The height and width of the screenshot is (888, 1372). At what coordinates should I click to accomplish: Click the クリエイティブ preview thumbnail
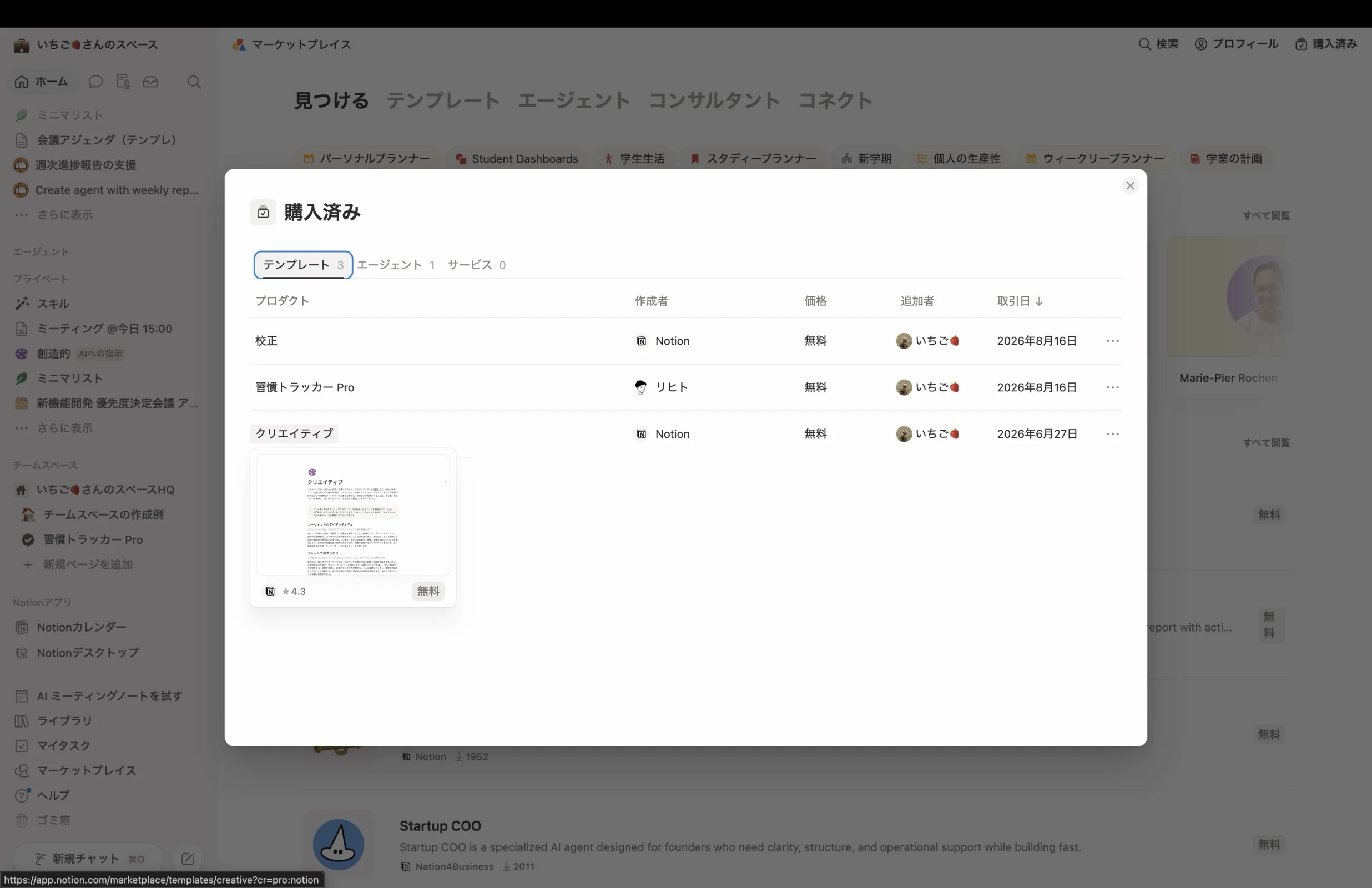353,515
